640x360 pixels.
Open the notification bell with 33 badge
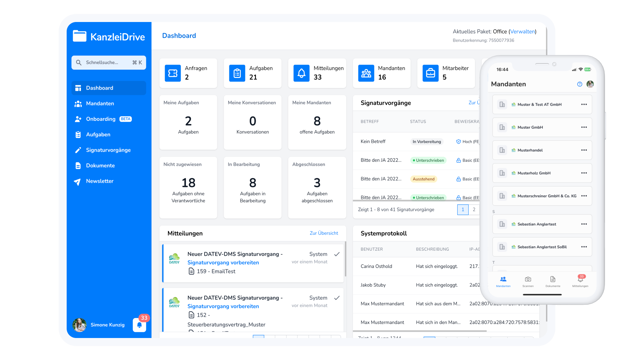140,325
